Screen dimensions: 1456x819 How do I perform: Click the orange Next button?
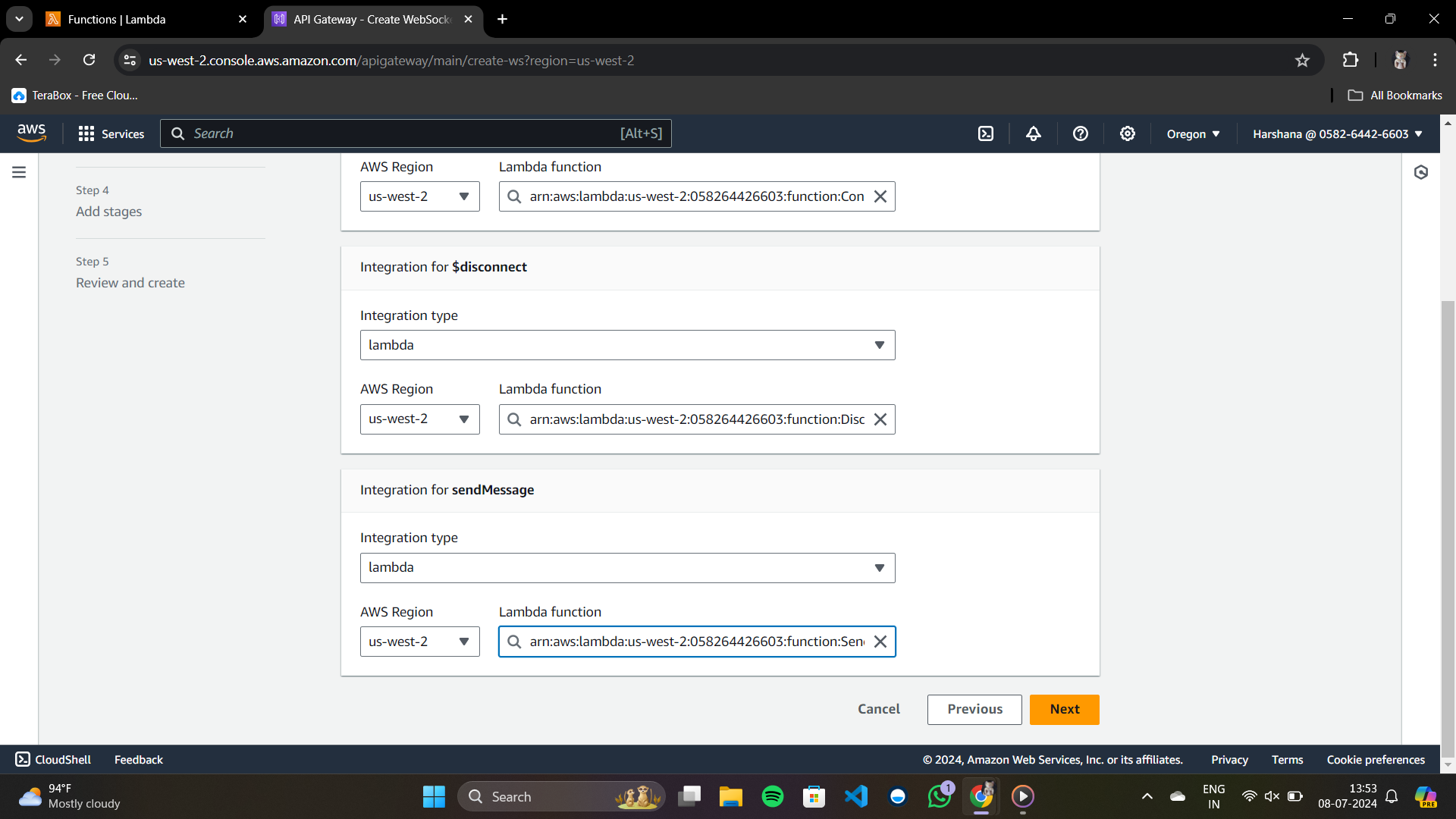coord(1064,709)
